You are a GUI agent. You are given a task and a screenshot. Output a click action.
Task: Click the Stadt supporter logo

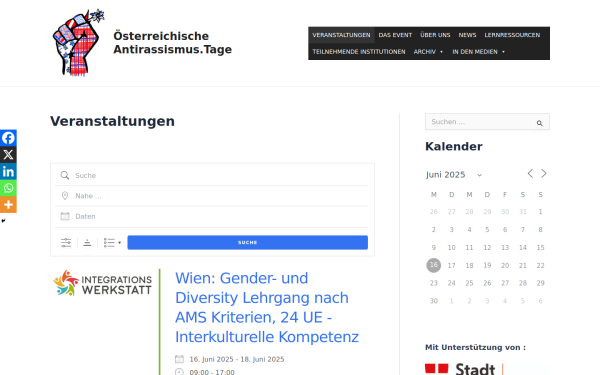coord(464,369)
